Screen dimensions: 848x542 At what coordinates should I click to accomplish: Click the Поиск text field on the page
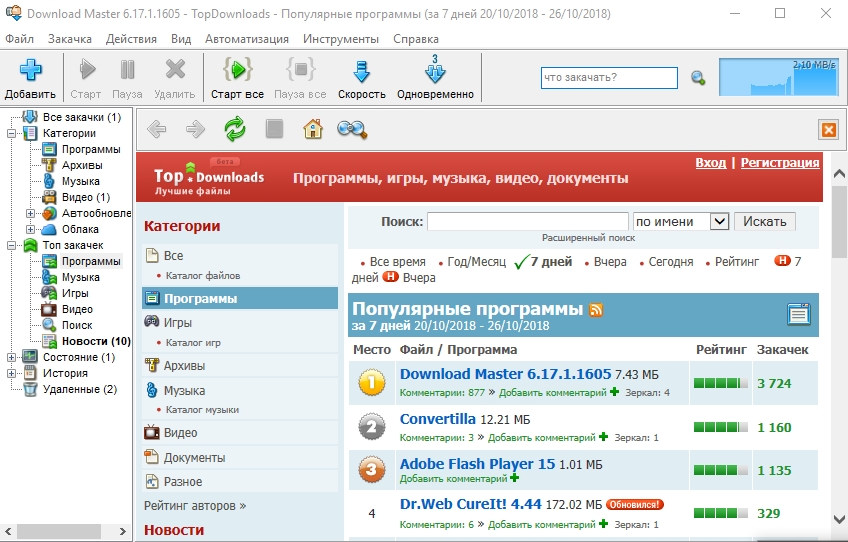click(527, 221)
